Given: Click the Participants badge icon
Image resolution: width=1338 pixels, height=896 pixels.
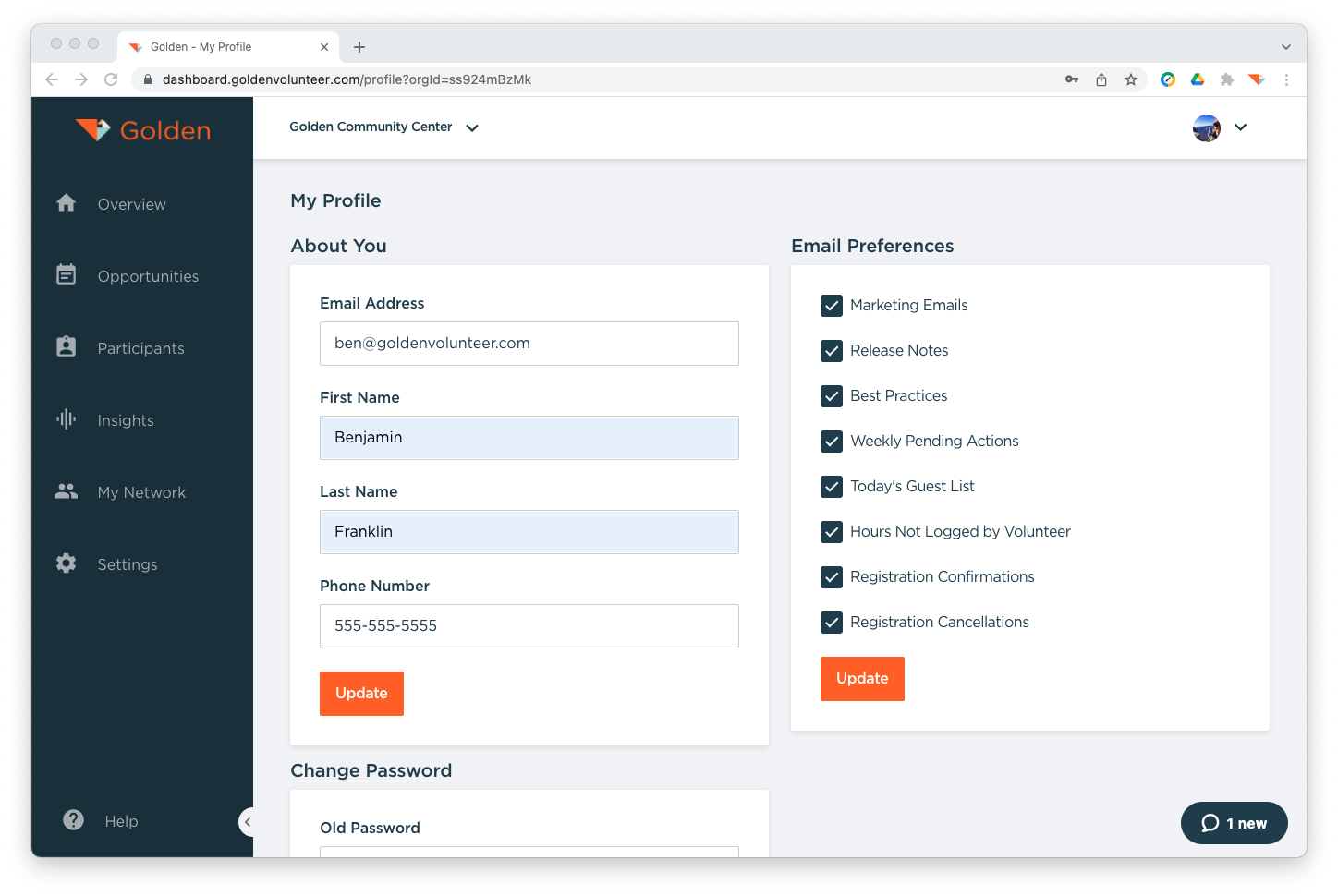Looking at the screenshot, I should point(66,346).
